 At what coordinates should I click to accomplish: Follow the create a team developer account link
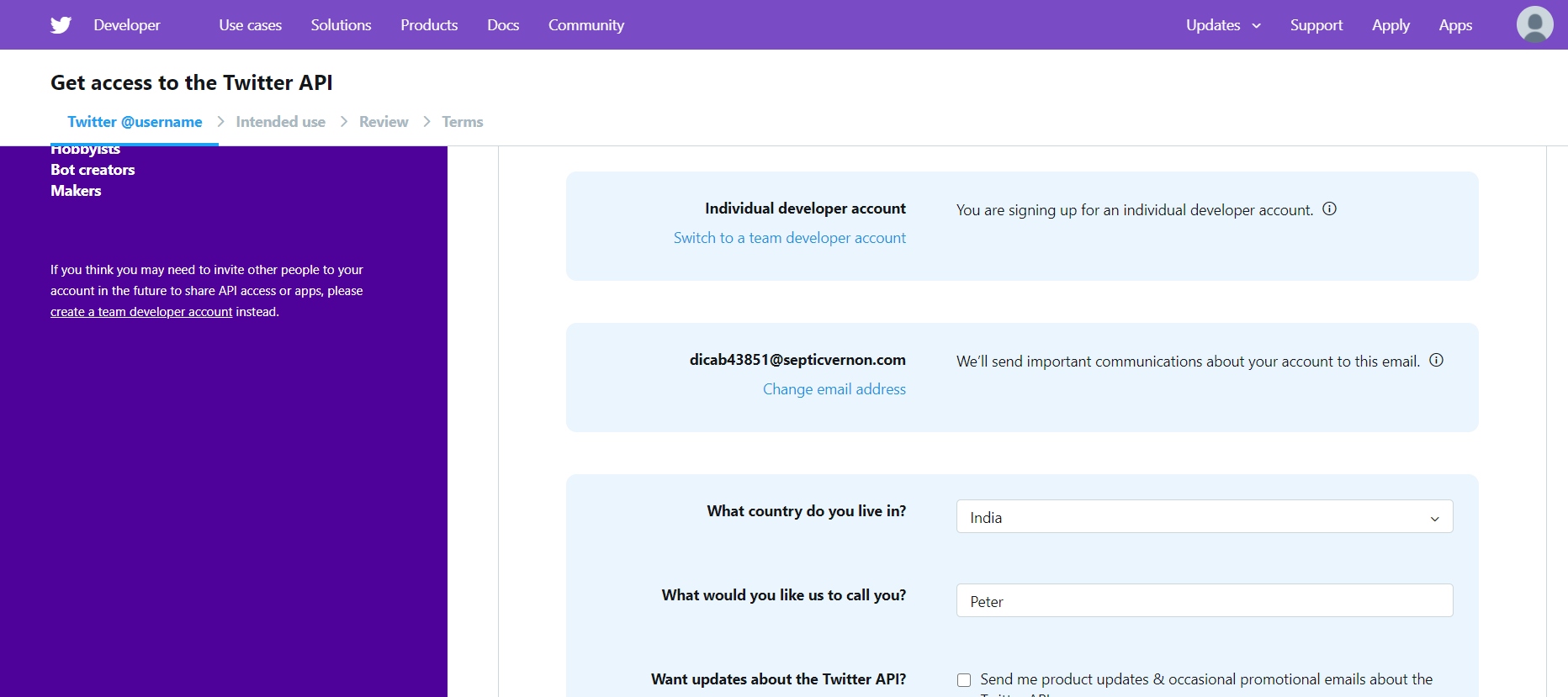point(141,312)
